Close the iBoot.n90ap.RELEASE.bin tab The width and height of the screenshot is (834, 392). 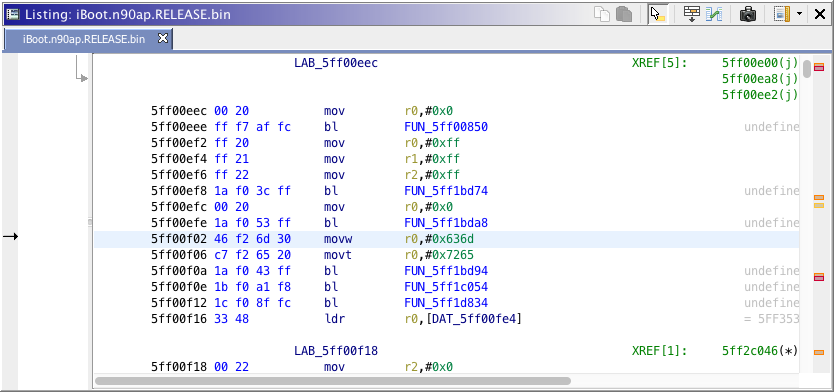[163, 39]
